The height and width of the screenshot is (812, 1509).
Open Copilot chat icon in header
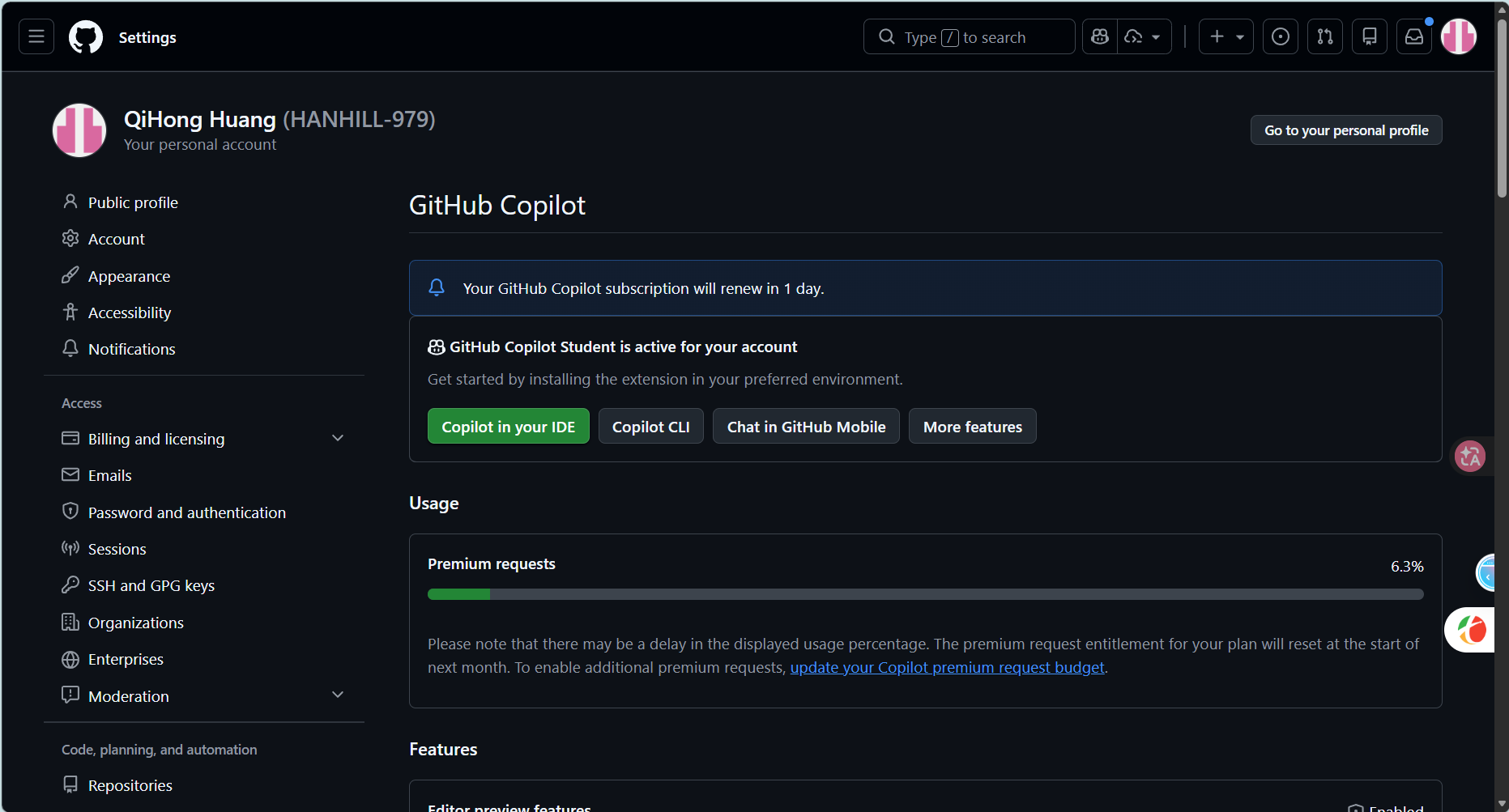click(1100, 36)
